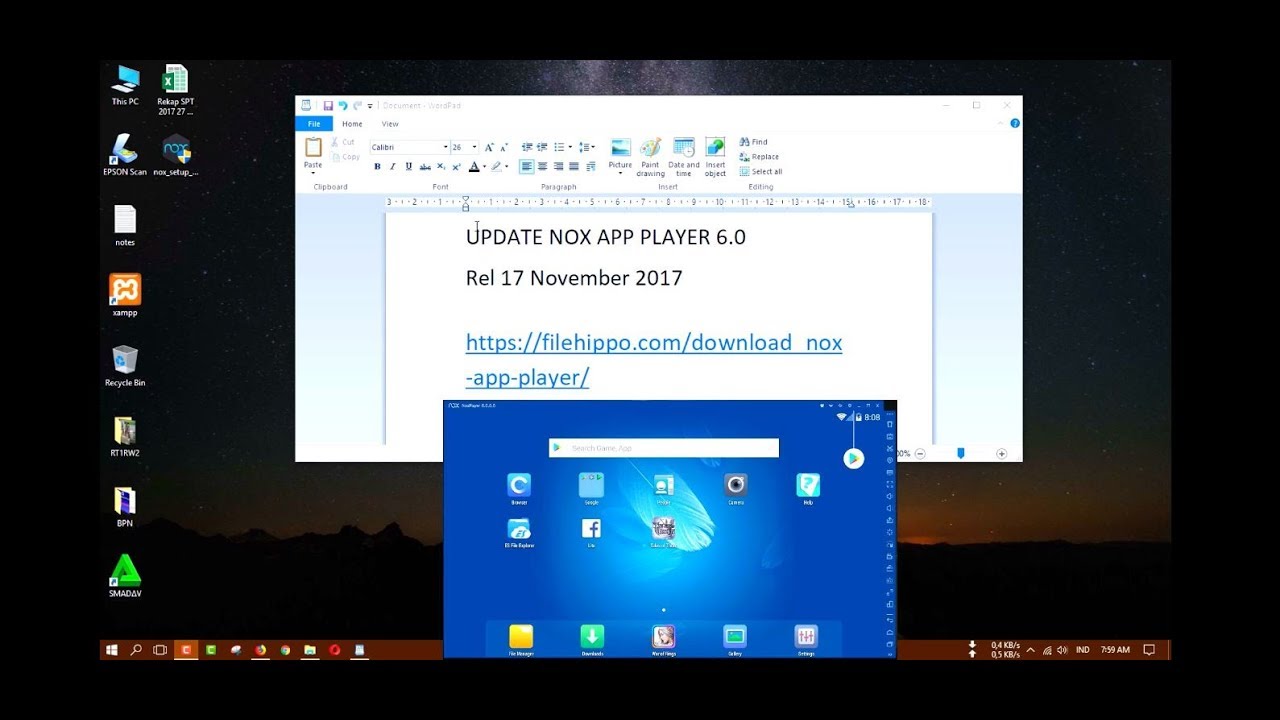Expand the text color dropdown arrow
The width and height of the screenshot is (1280, 720).
point(484,167)
